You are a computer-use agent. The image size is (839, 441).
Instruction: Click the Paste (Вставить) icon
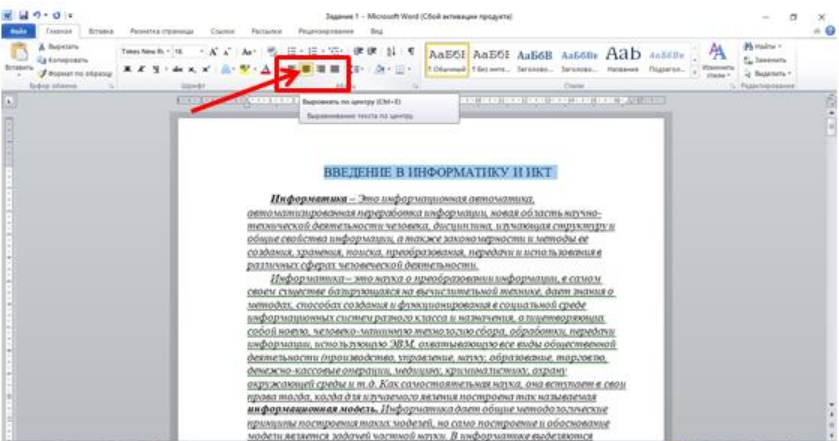click(x=16, y=56)
